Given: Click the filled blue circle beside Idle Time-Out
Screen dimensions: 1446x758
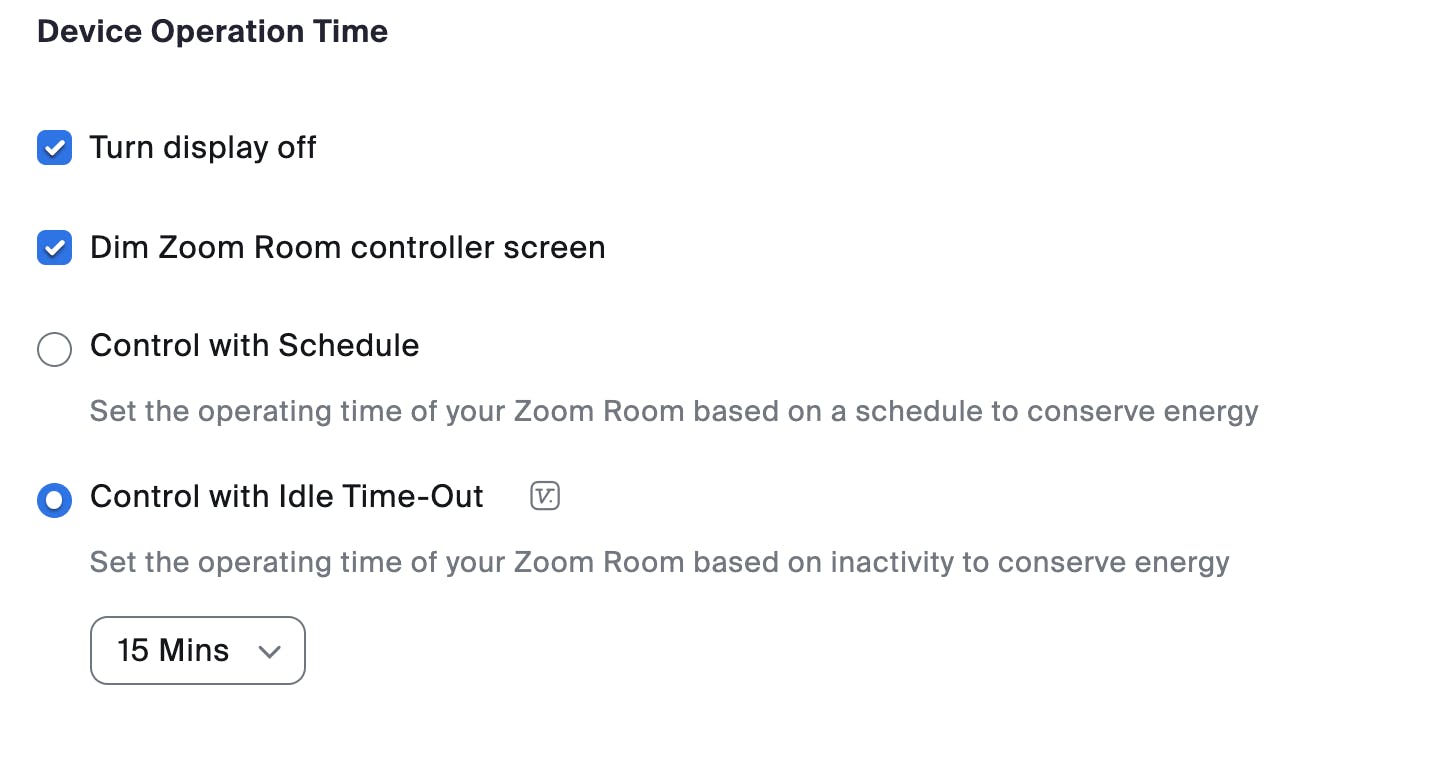Looking at the screenshot, I should tap(54, 499).
